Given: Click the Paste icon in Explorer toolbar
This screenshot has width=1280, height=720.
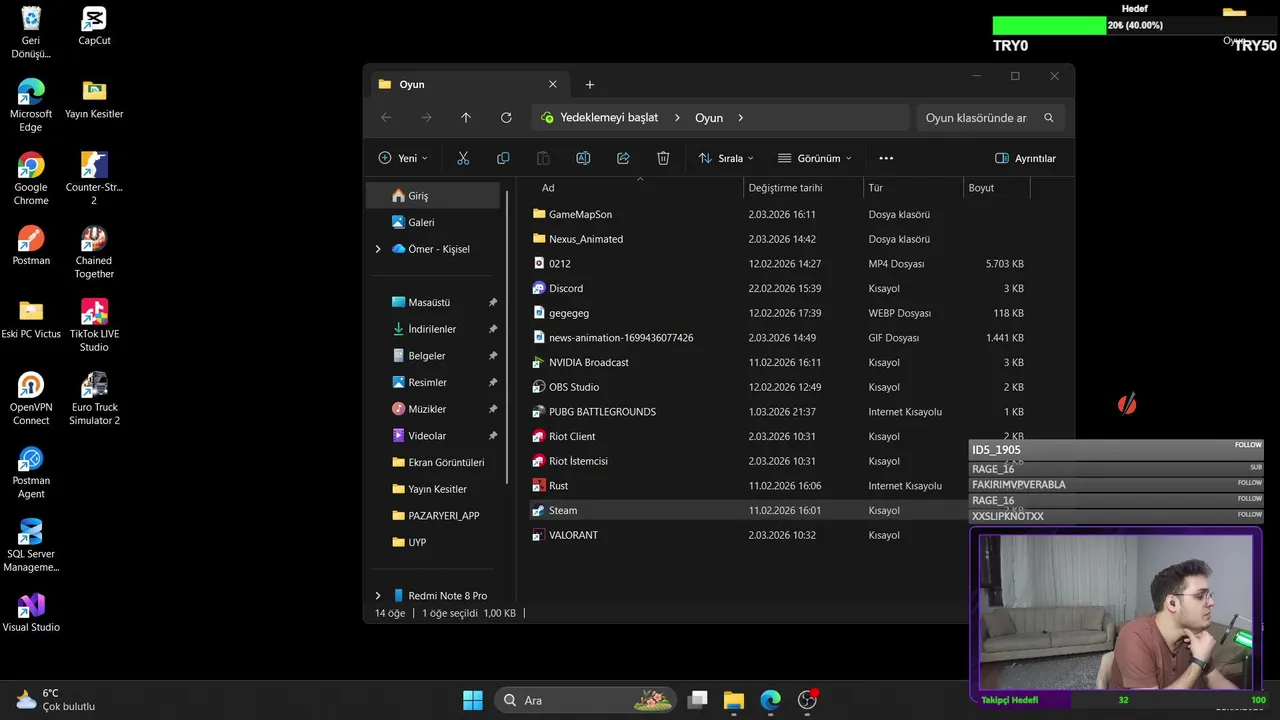Looking at the screenshot, I should (543, 158).
